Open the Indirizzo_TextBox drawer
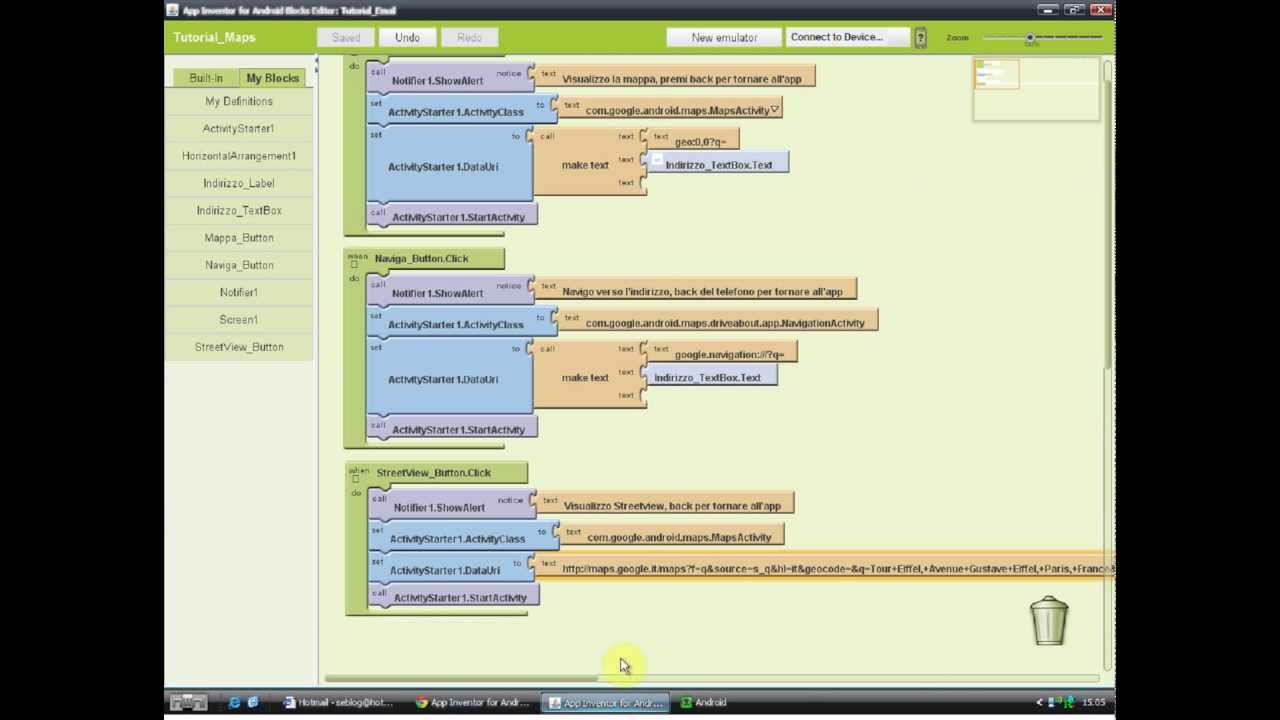Image resolution: width=1280 pixels, height=720 pixels. coord(239,210)
